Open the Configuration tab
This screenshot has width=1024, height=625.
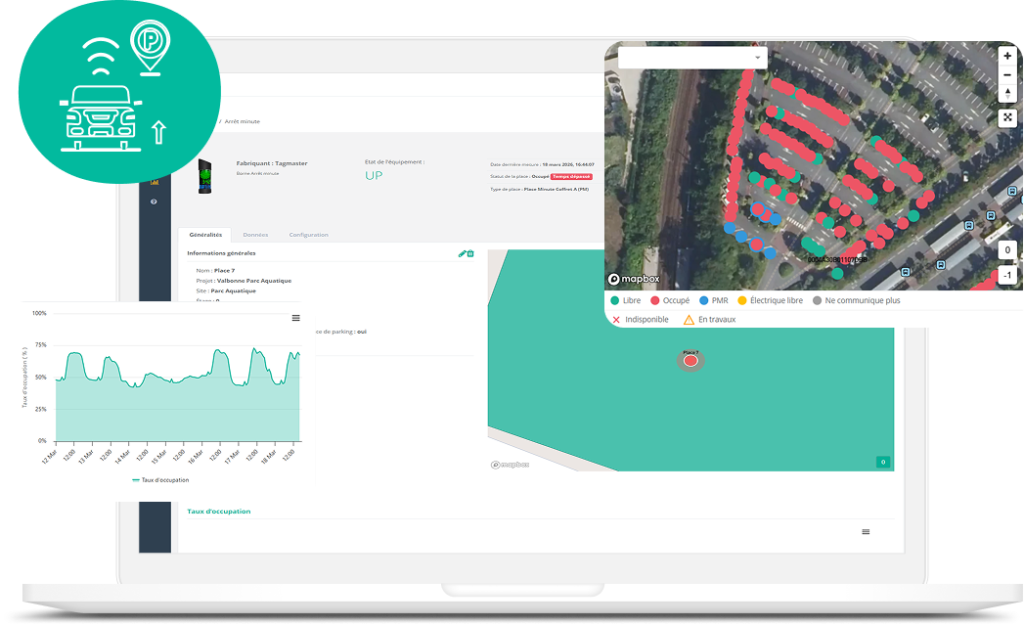309,234
